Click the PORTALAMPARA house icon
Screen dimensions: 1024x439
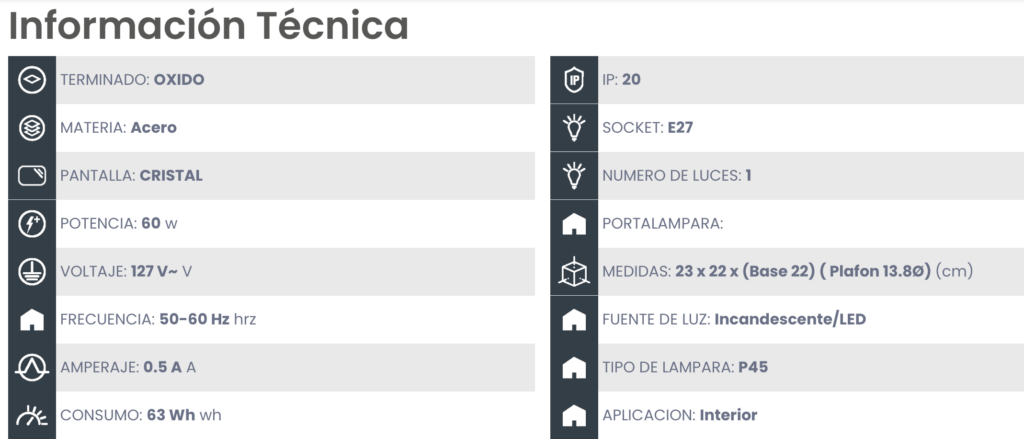574,224
